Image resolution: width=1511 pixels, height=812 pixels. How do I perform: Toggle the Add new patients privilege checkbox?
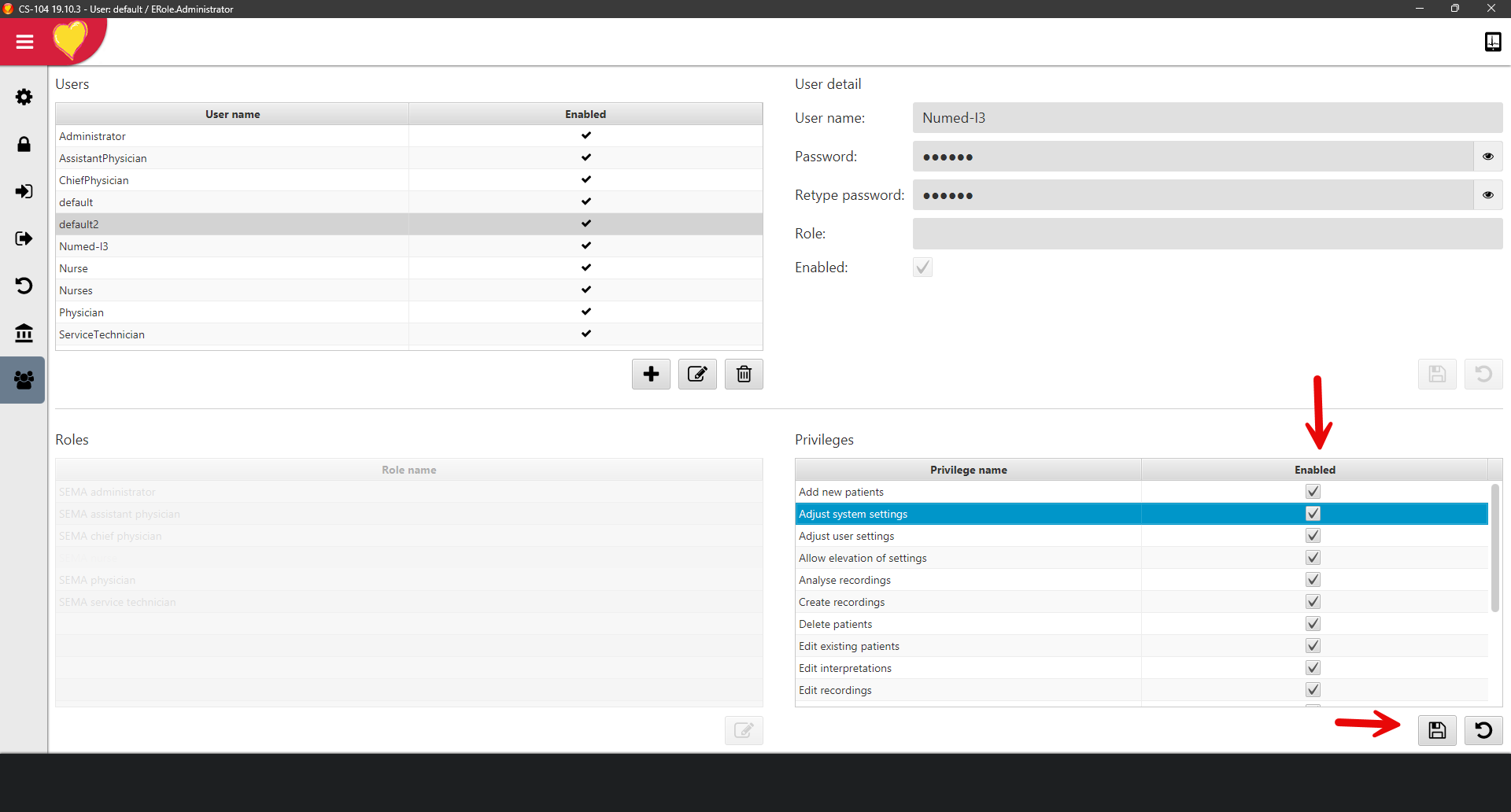(1313, 492)
